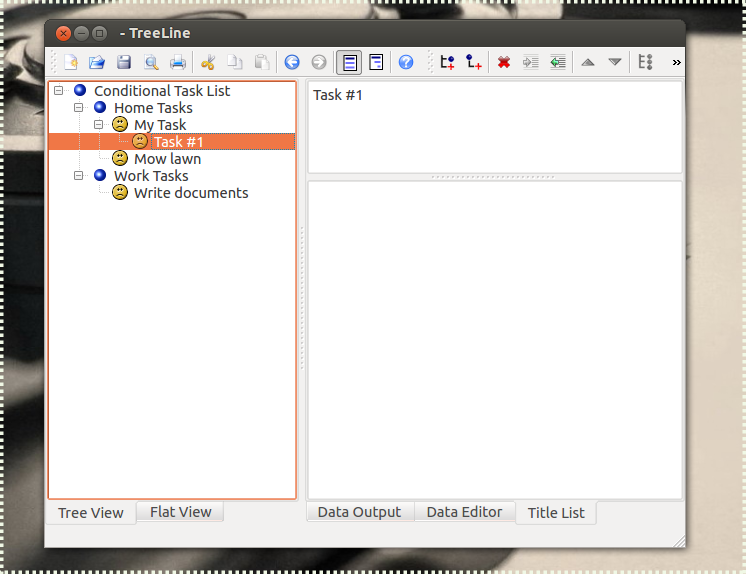Image resolution: width=746 pixels, height=574 pixels.
Task: Select the Mow lawn tree item
Action: [167, 158]
